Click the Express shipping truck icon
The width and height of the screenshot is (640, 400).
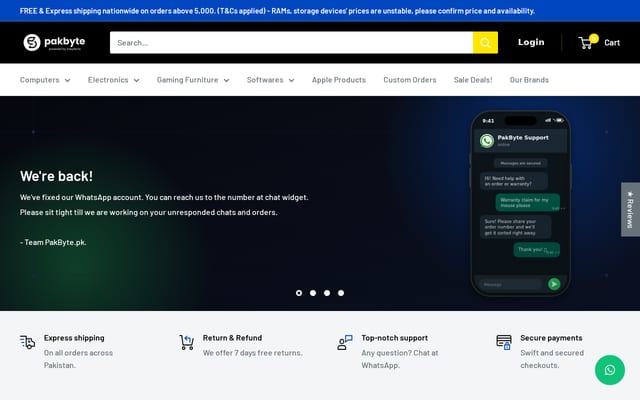(x=27, y=342)
